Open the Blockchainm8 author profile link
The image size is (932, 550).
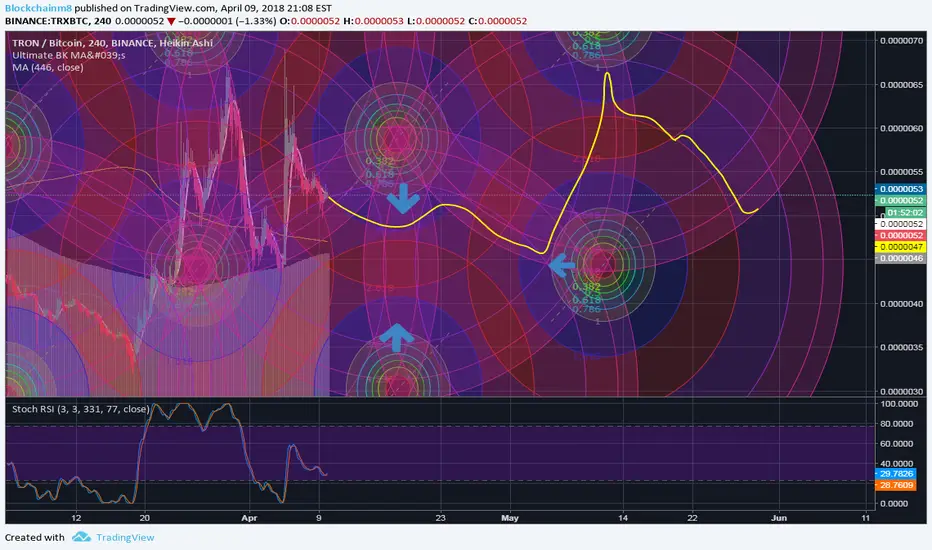38,8
